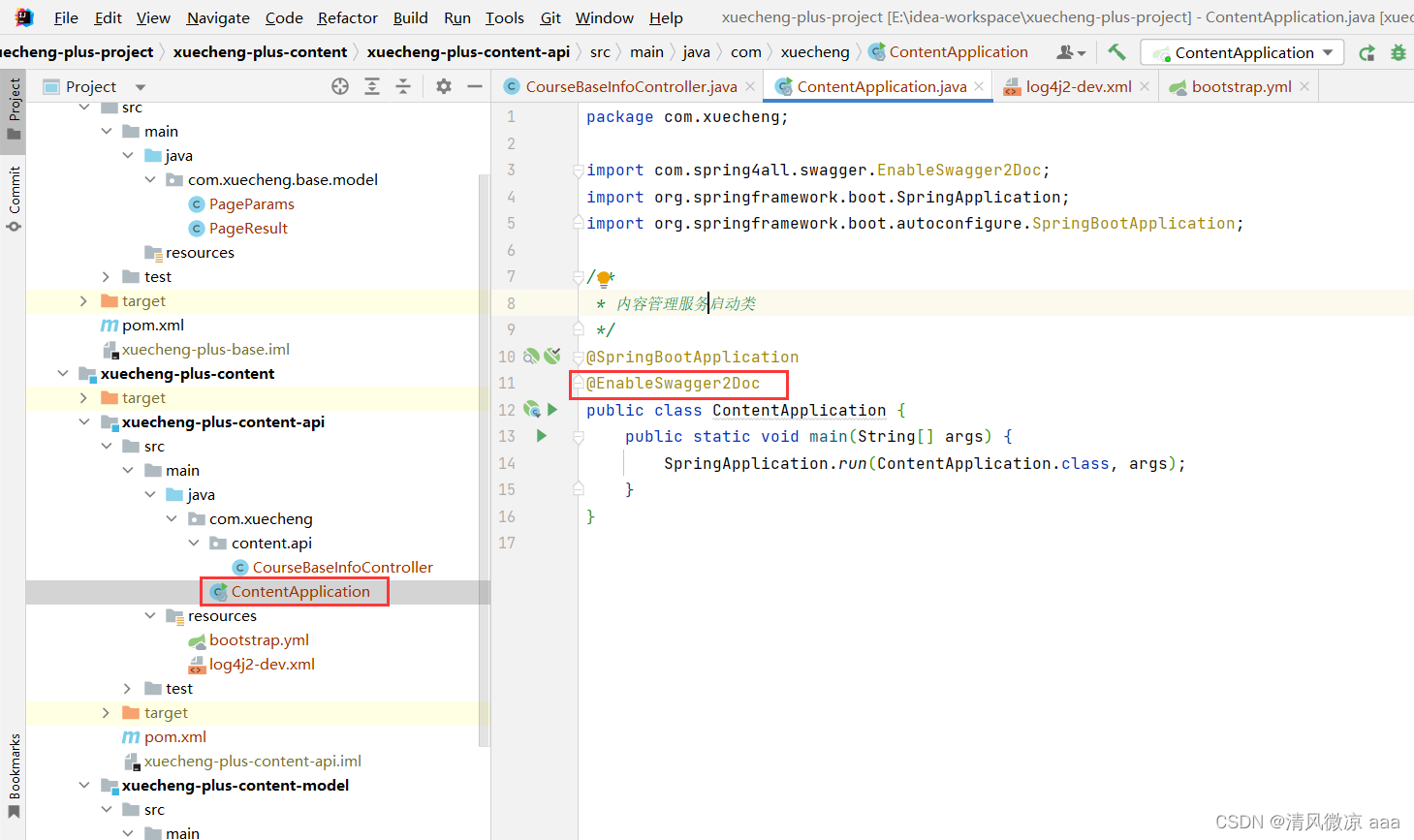Screen dimensions: 1414x840
Task: Open Project panel settings gear
Action: click(x=444, y=86)
